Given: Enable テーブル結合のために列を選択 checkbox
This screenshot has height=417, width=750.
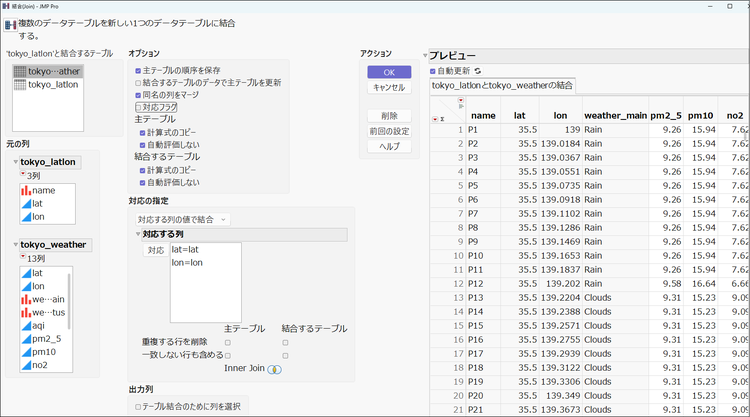Looking at the screenshot, I should (x=138, y=407).
